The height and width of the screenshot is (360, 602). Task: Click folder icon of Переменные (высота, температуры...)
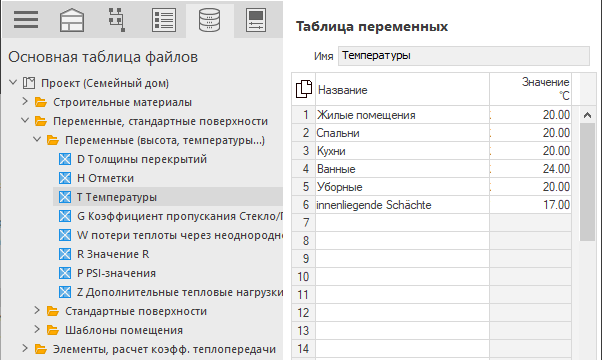pyautogui.click(x=53, y=140)
